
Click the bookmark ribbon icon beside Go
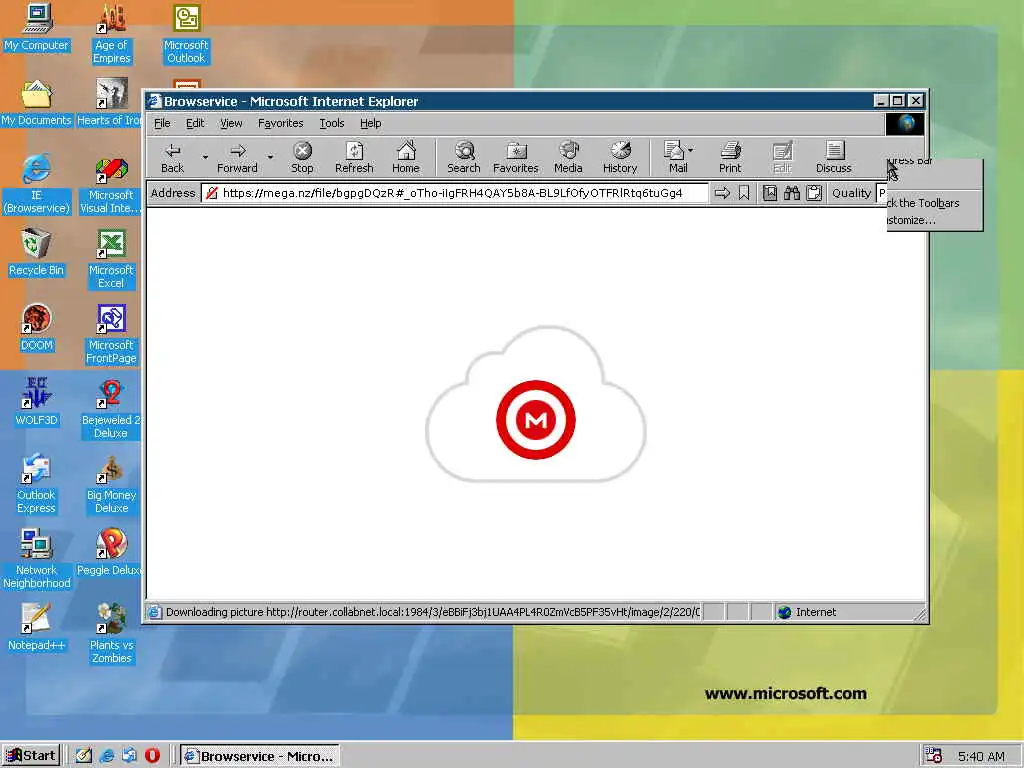click(x=744, y=193)
